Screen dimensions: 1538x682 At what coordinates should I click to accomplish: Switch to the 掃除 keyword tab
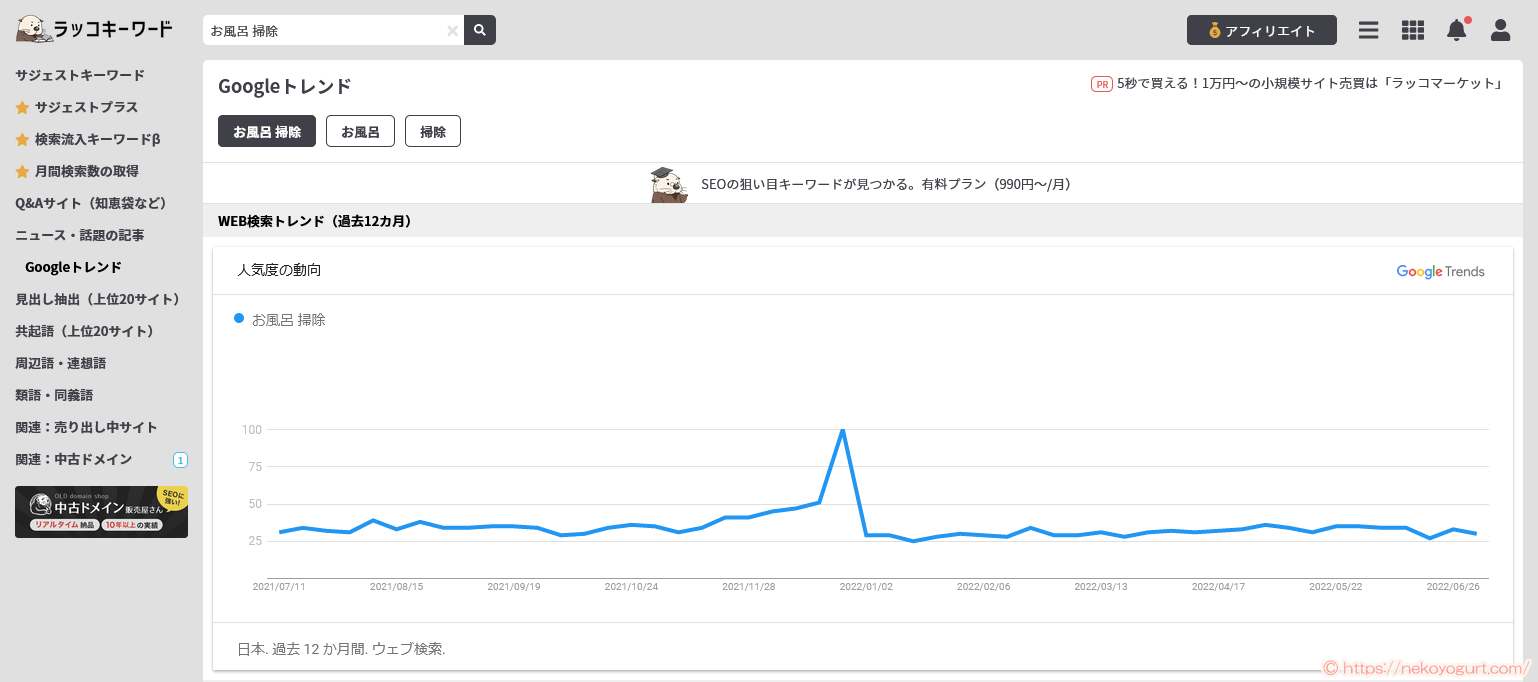point(432,131)
